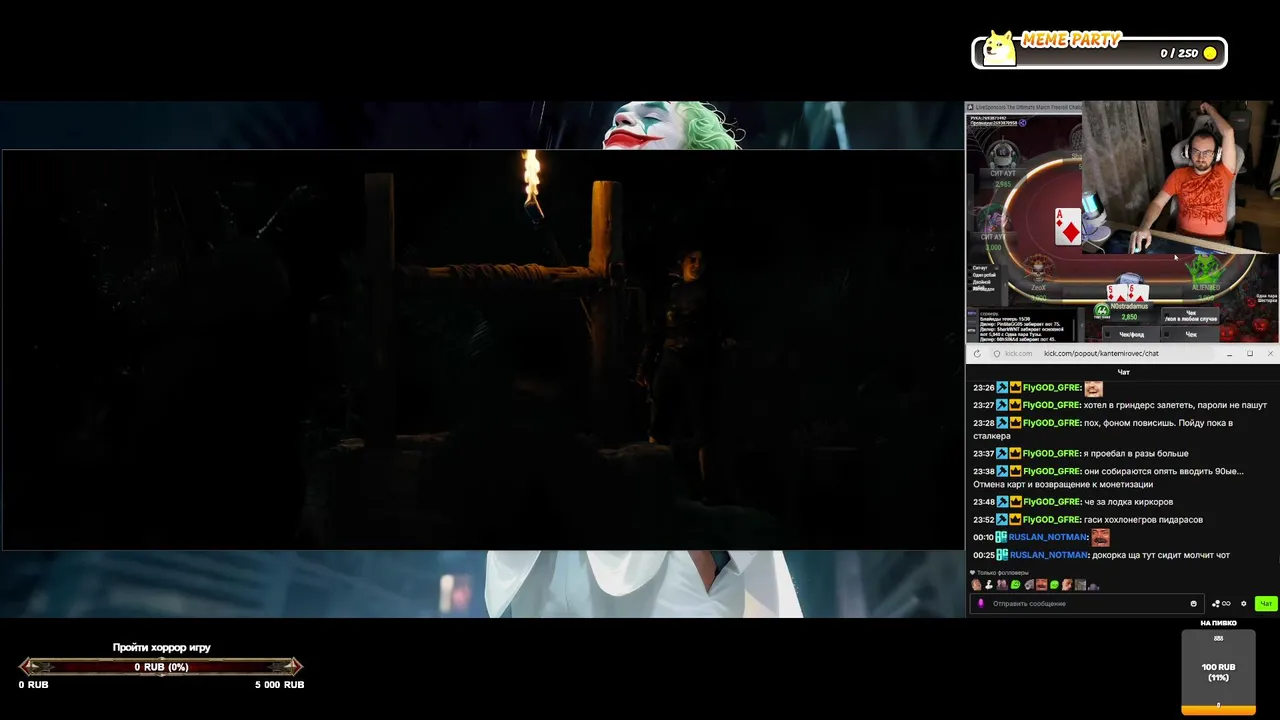
Task: Focus Отправить сообщение message field
Action: 1085,604
